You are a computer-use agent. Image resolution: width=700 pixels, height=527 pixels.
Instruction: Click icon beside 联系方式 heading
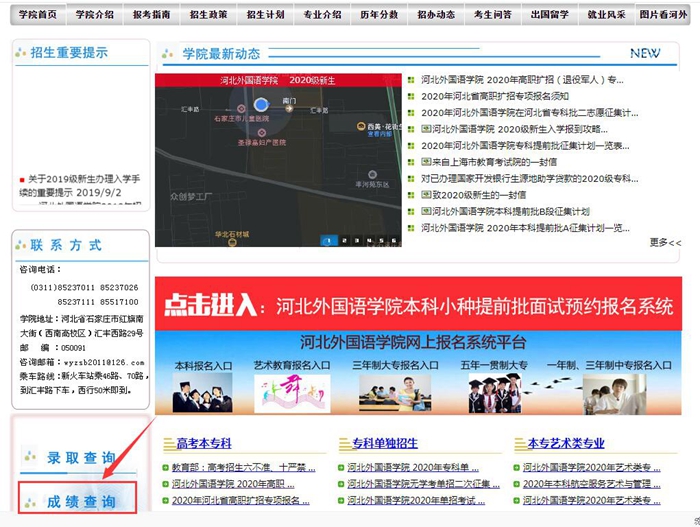click(21, 245)
